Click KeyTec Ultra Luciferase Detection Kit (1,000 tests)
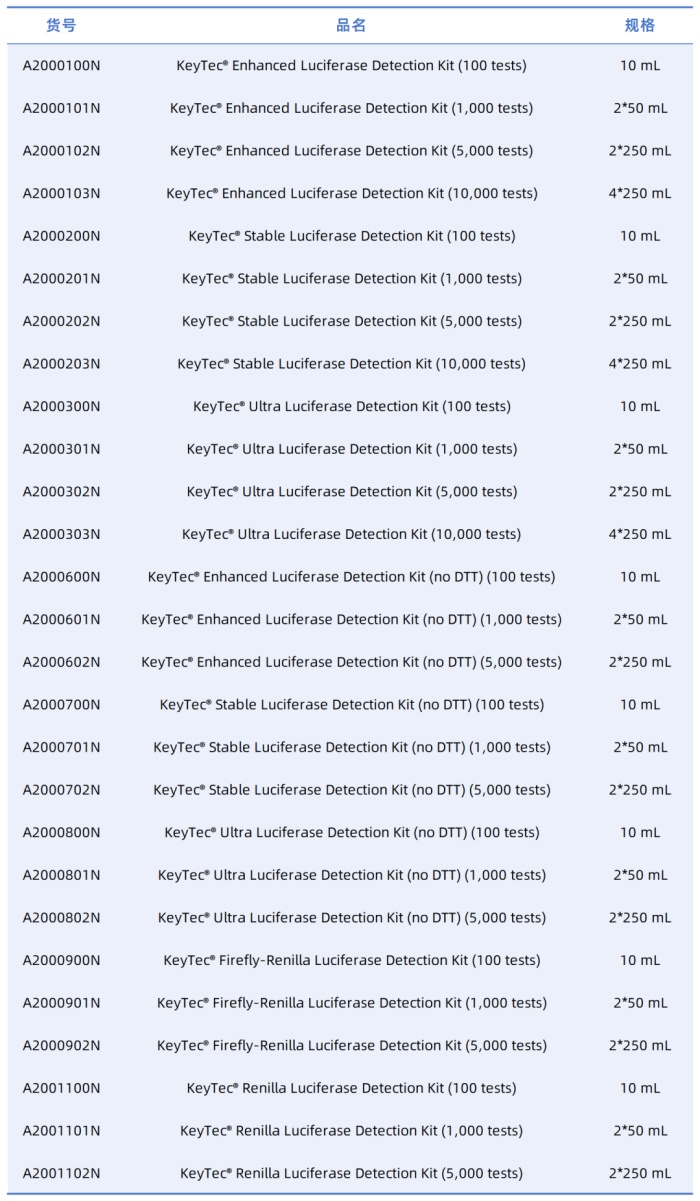 point(352,449)
